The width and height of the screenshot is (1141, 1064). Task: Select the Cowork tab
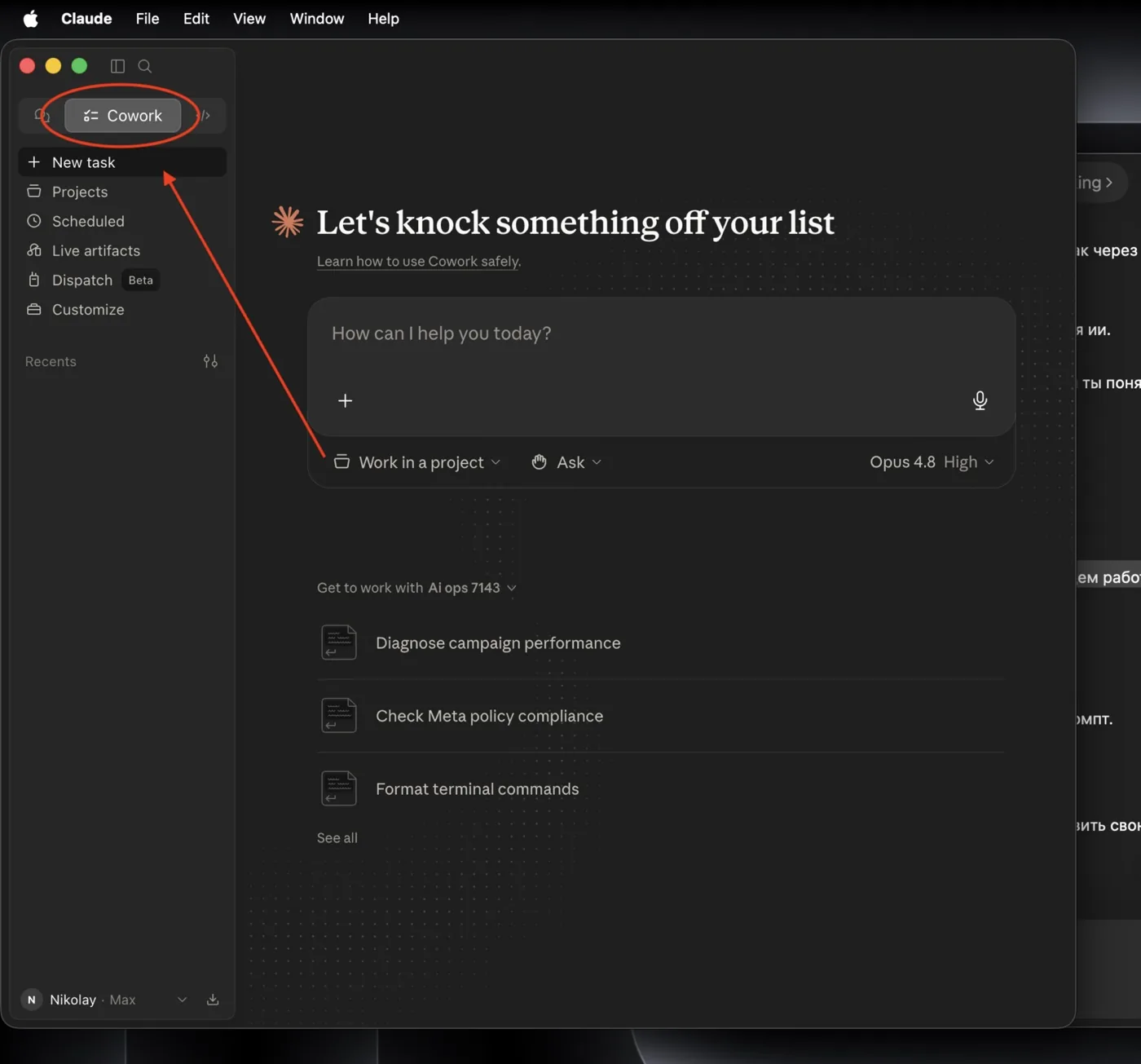coord(122,115)
